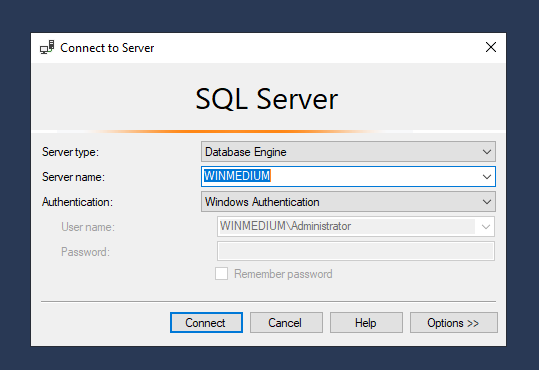Open the Server type dropdown
This screenshot has width=539, height=370.
click(x=348, y=152)
